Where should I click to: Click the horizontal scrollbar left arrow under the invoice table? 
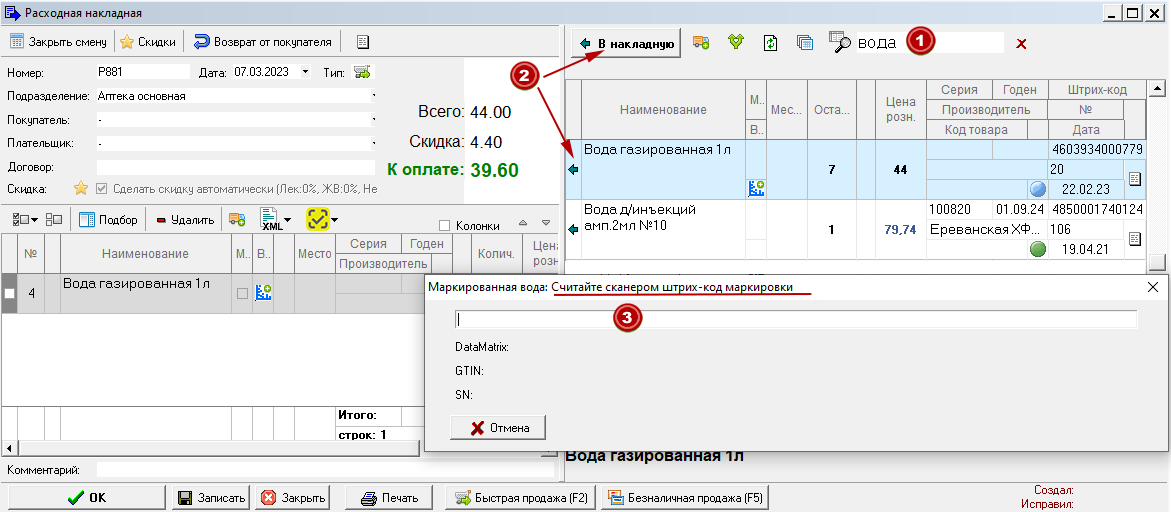(x=9, y=448)
